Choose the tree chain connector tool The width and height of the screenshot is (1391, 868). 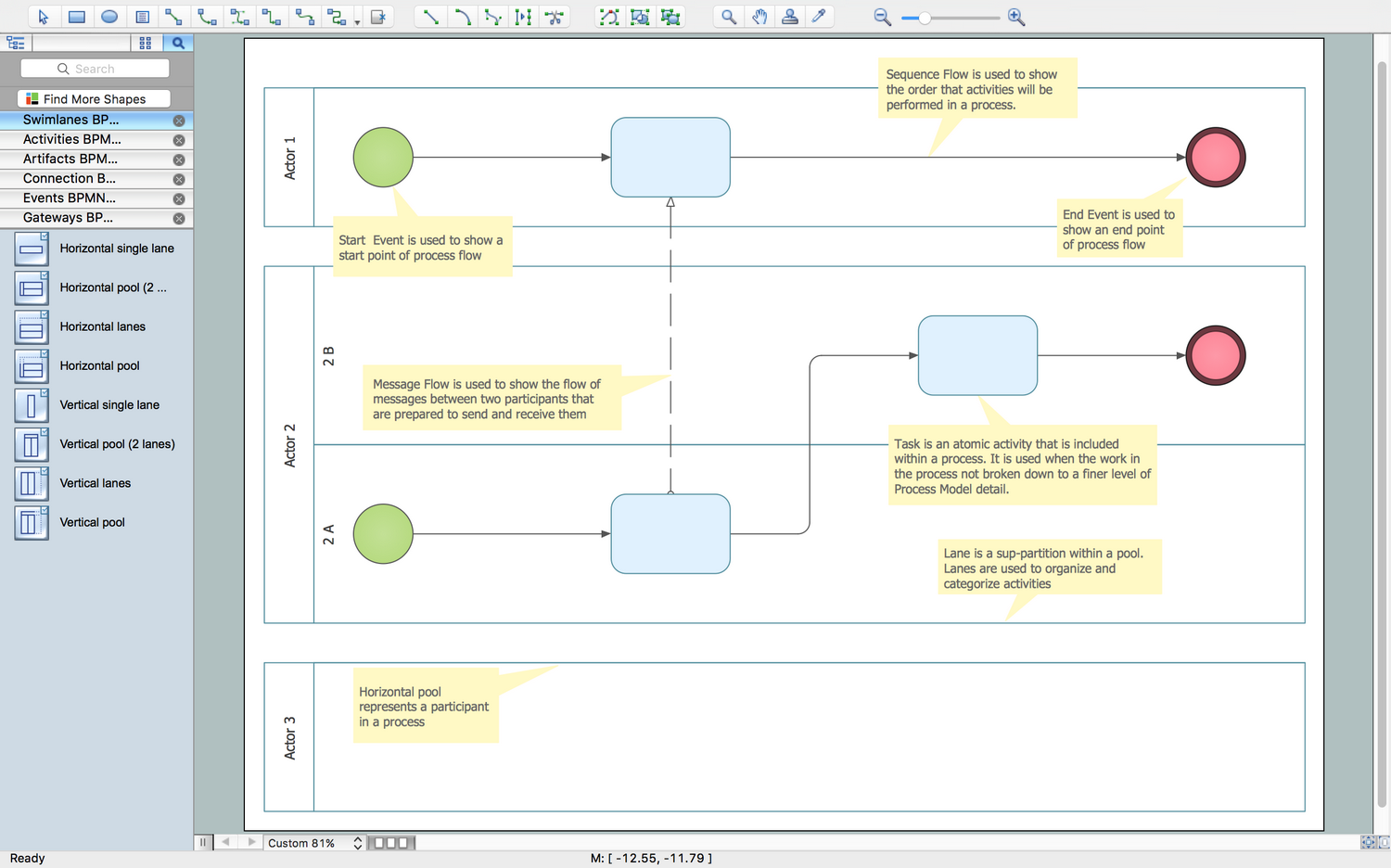[x=337, y=17]
